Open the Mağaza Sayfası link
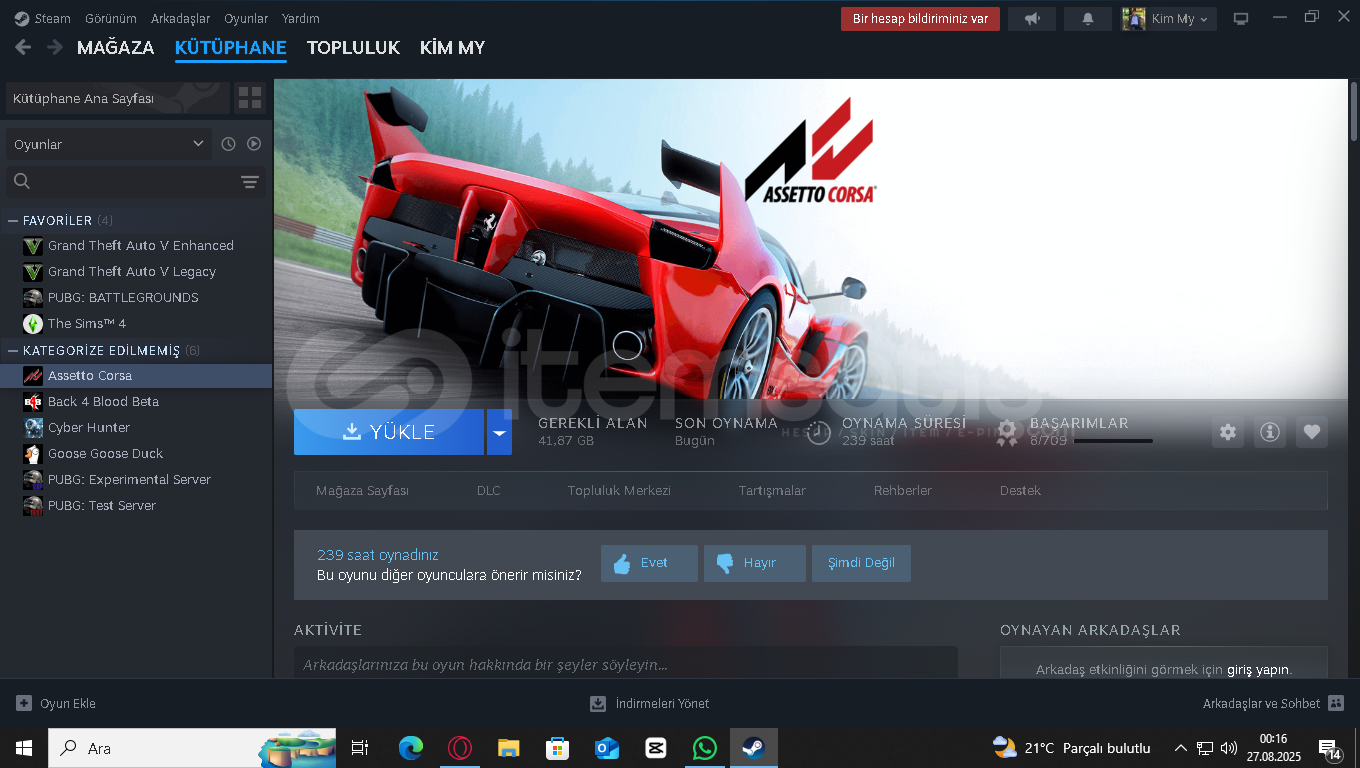This screenshot has height=768, width=1360. [x=362, y=491]
